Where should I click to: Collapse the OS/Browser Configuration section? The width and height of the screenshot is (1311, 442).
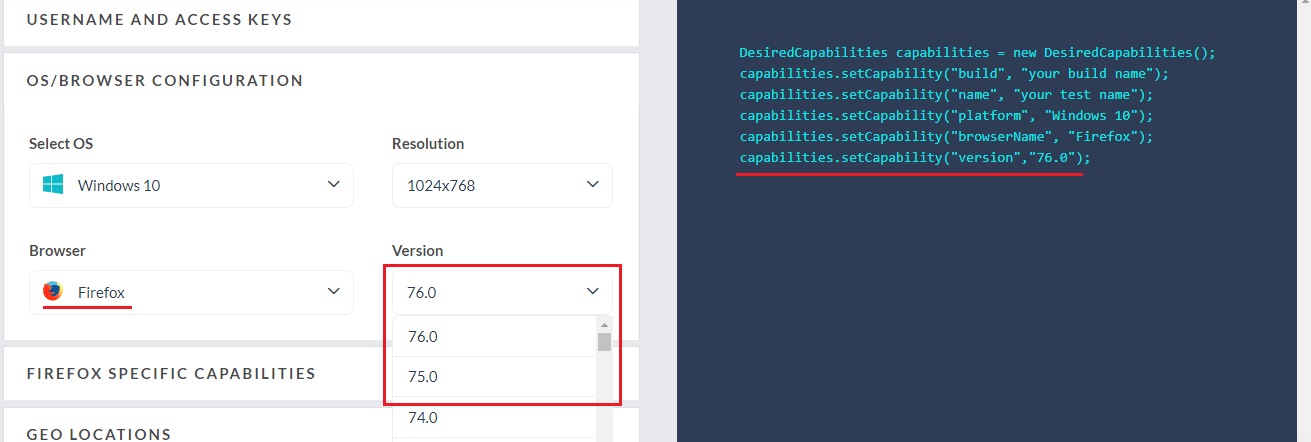tap(165, 80)
